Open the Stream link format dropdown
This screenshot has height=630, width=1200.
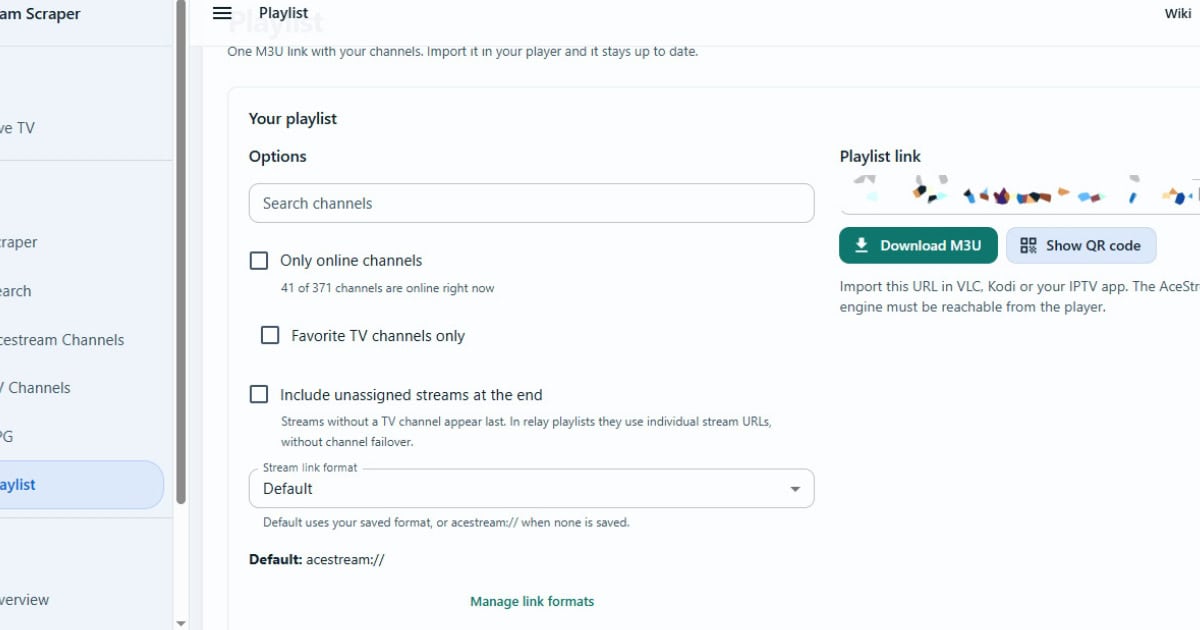(x=531, y=488)
